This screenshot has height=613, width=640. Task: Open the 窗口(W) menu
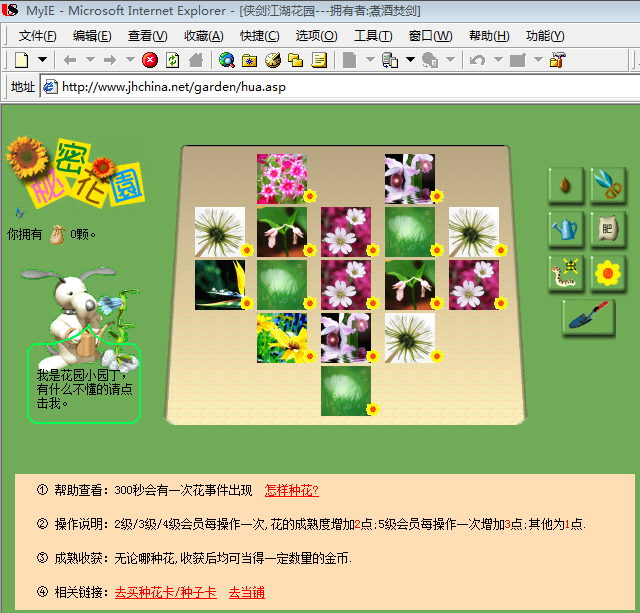pyautogui.click(x=431, y=36)
